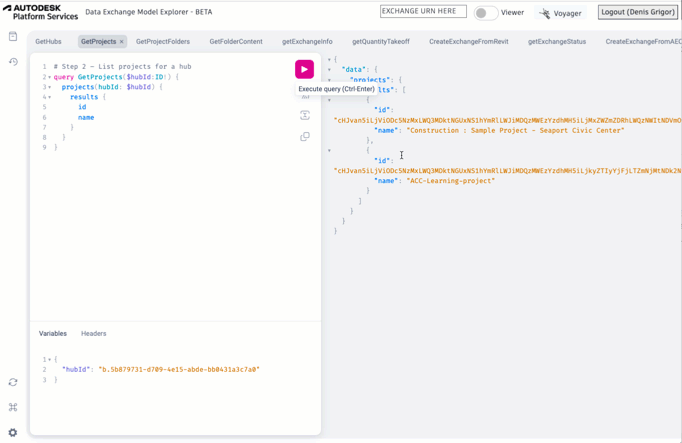
Task: Show query history from the sidebar
Action: pos(13,62)
